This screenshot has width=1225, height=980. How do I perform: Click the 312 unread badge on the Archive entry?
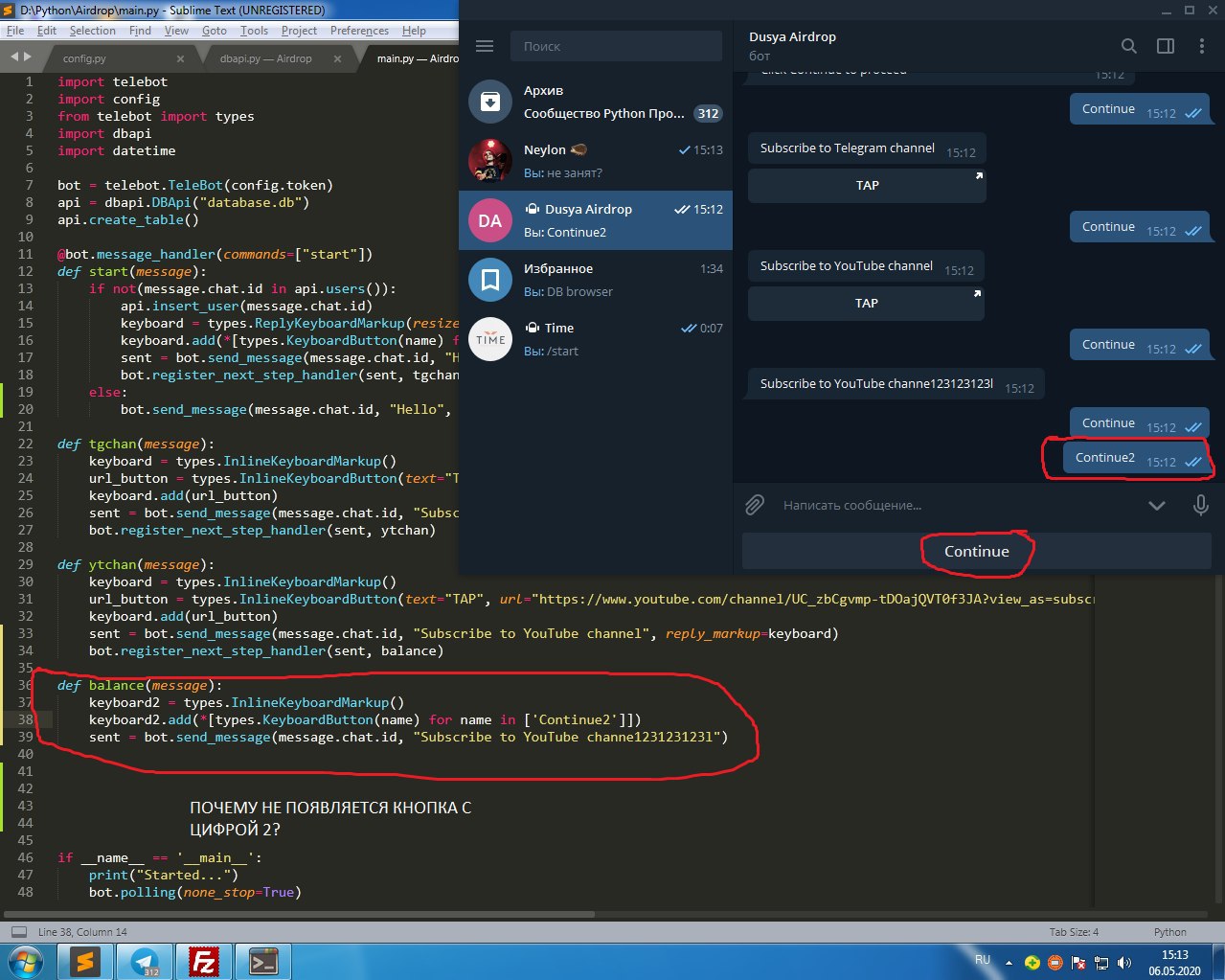pyautogui.click(x=708, y=113)
